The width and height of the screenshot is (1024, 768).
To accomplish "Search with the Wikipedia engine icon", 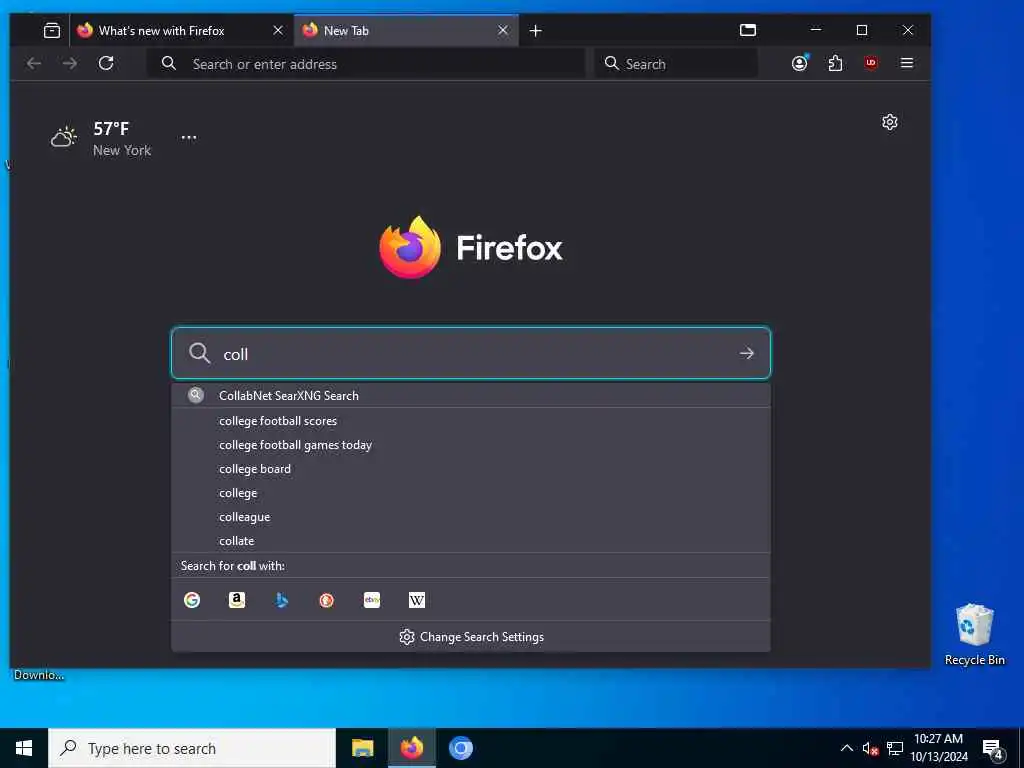I will [417, 600].
